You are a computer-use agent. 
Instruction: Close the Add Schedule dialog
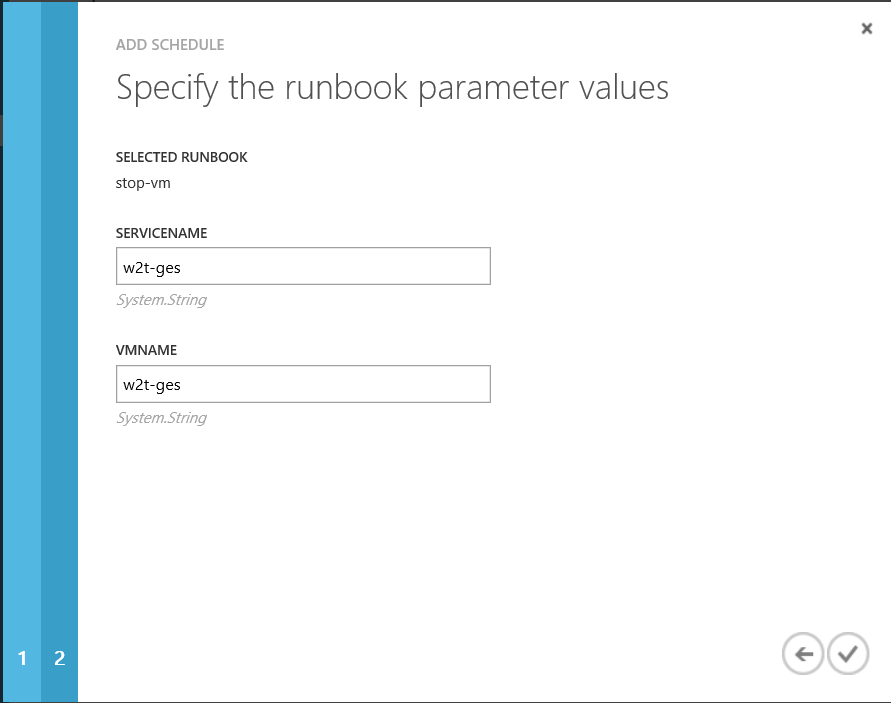866,28
